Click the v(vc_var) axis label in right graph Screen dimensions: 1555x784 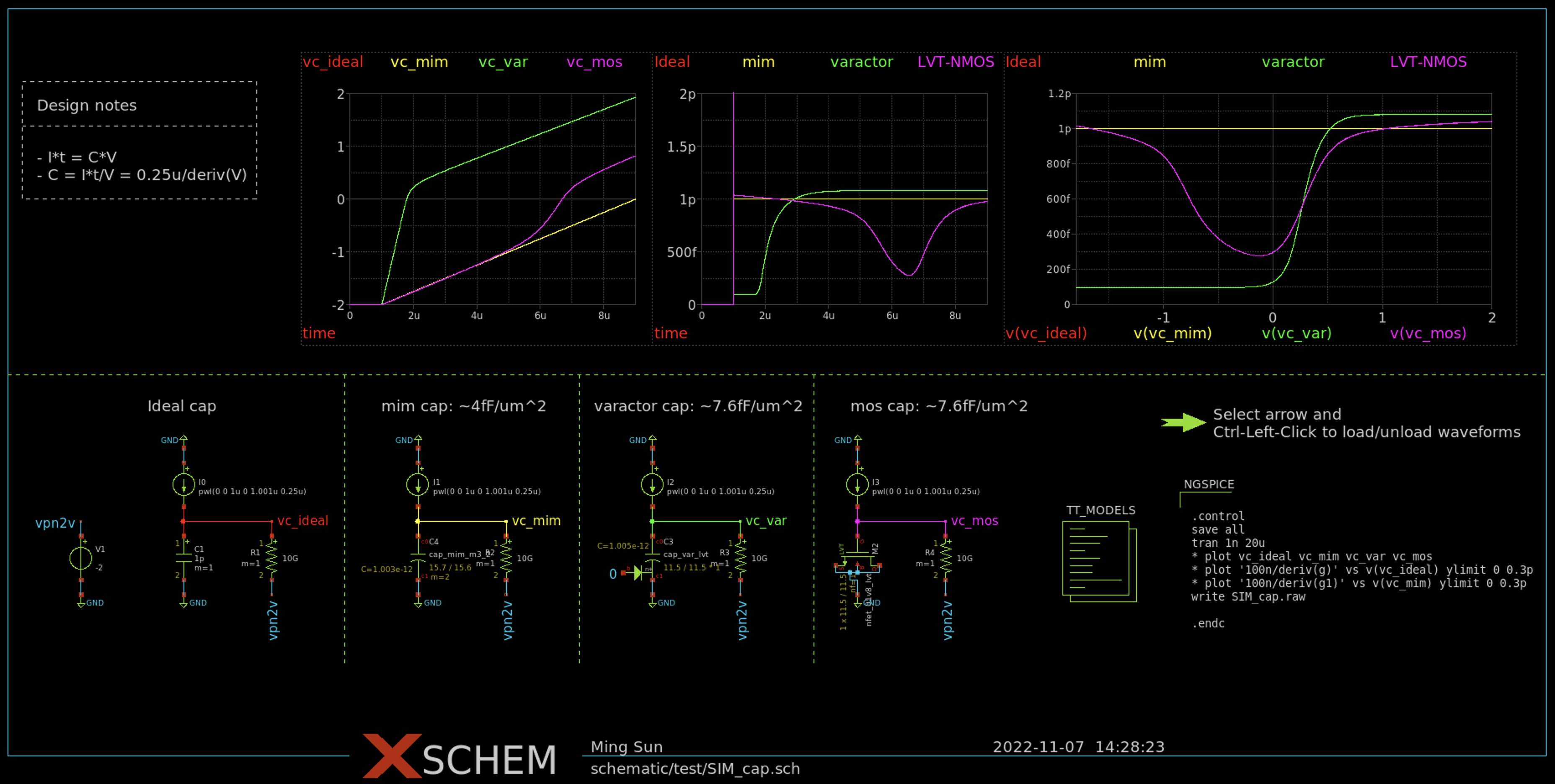pos(1296,333)
